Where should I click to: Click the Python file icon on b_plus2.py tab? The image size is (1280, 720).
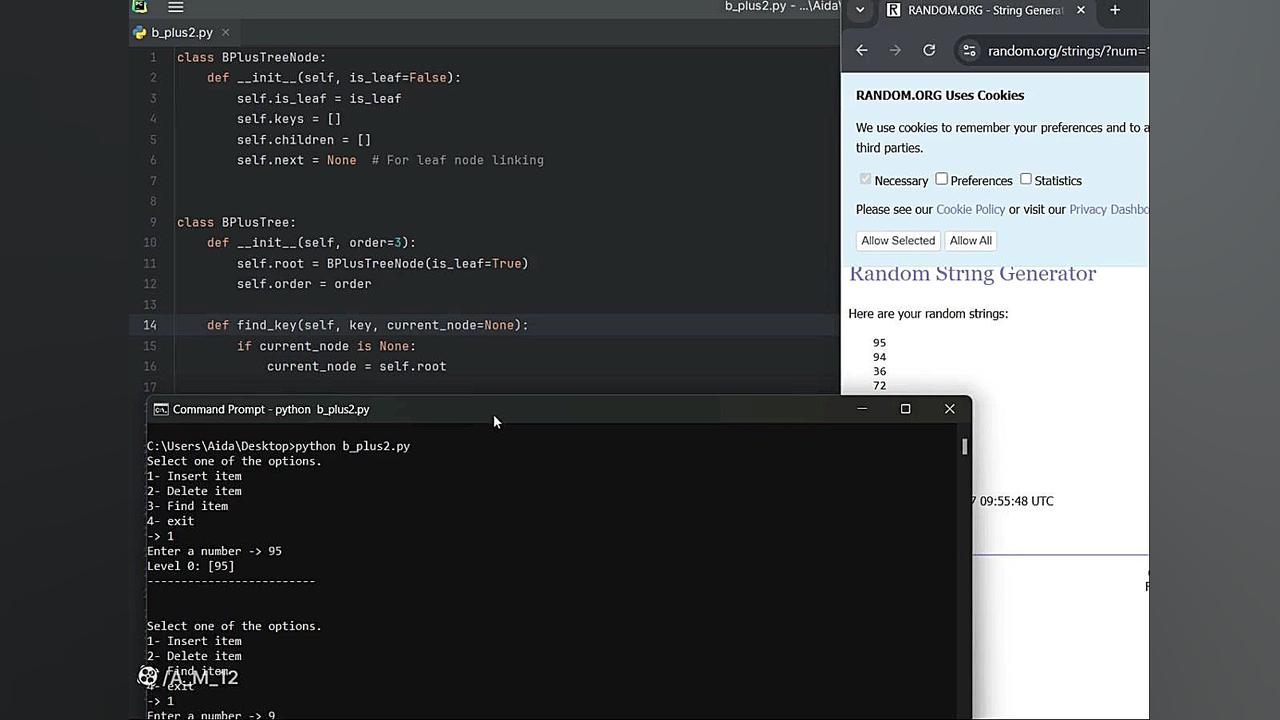(x=139, y=32)
